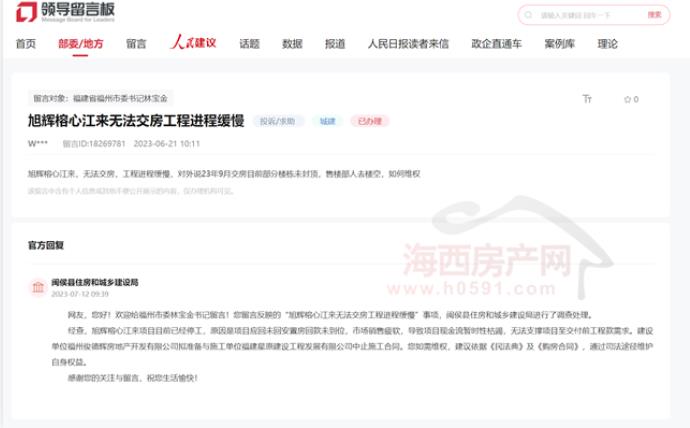Image resolution: width=690 pixels, height=428 pixels.
Task: Click the blue 城建 tag
Action: [x=327, y=121]
